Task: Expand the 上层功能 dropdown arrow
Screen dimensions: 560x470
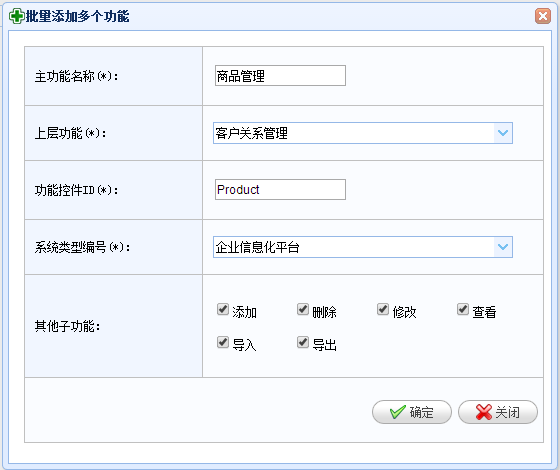Action: [x=503, y=133]
